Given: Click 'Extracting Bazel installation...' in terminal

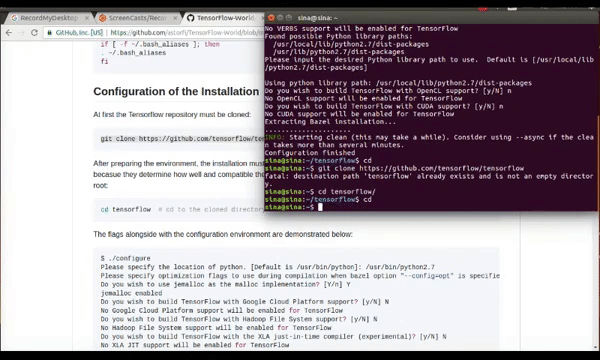Looking at the screenshot, I should 330,122.
